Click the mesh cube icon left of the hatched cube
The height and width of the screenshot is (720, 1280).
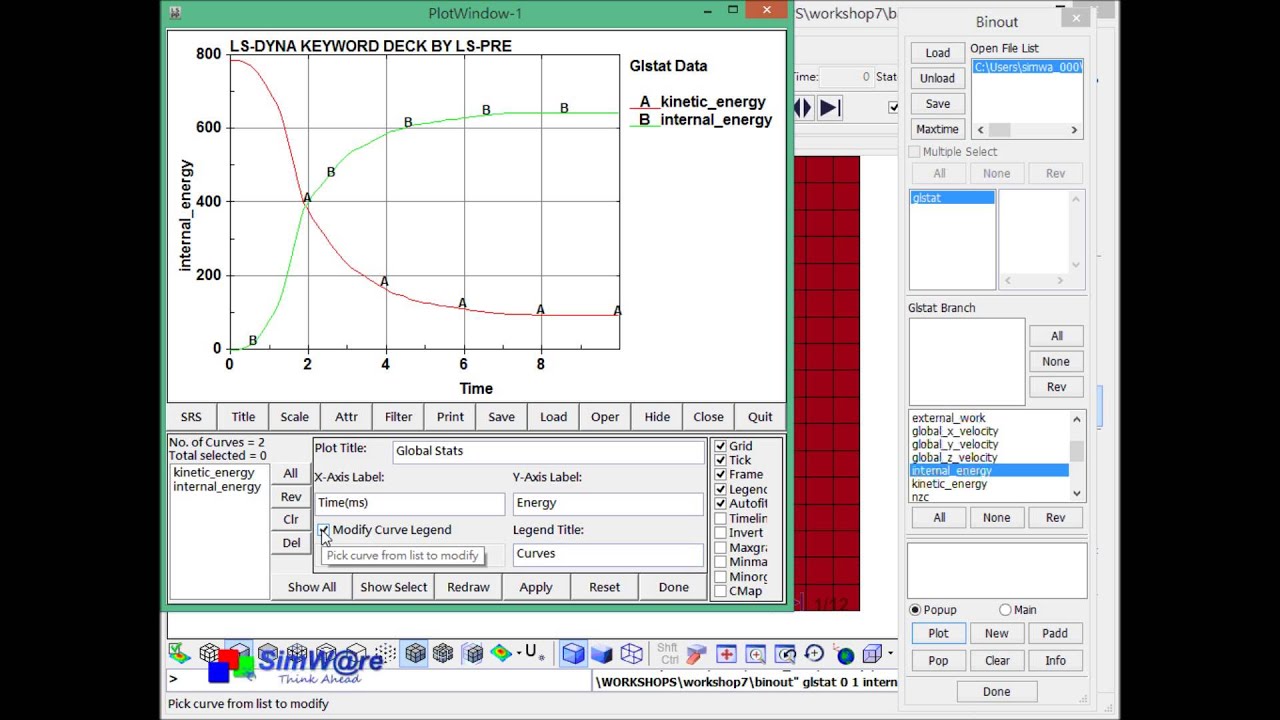pyautogui.click(x=443, y=654)
